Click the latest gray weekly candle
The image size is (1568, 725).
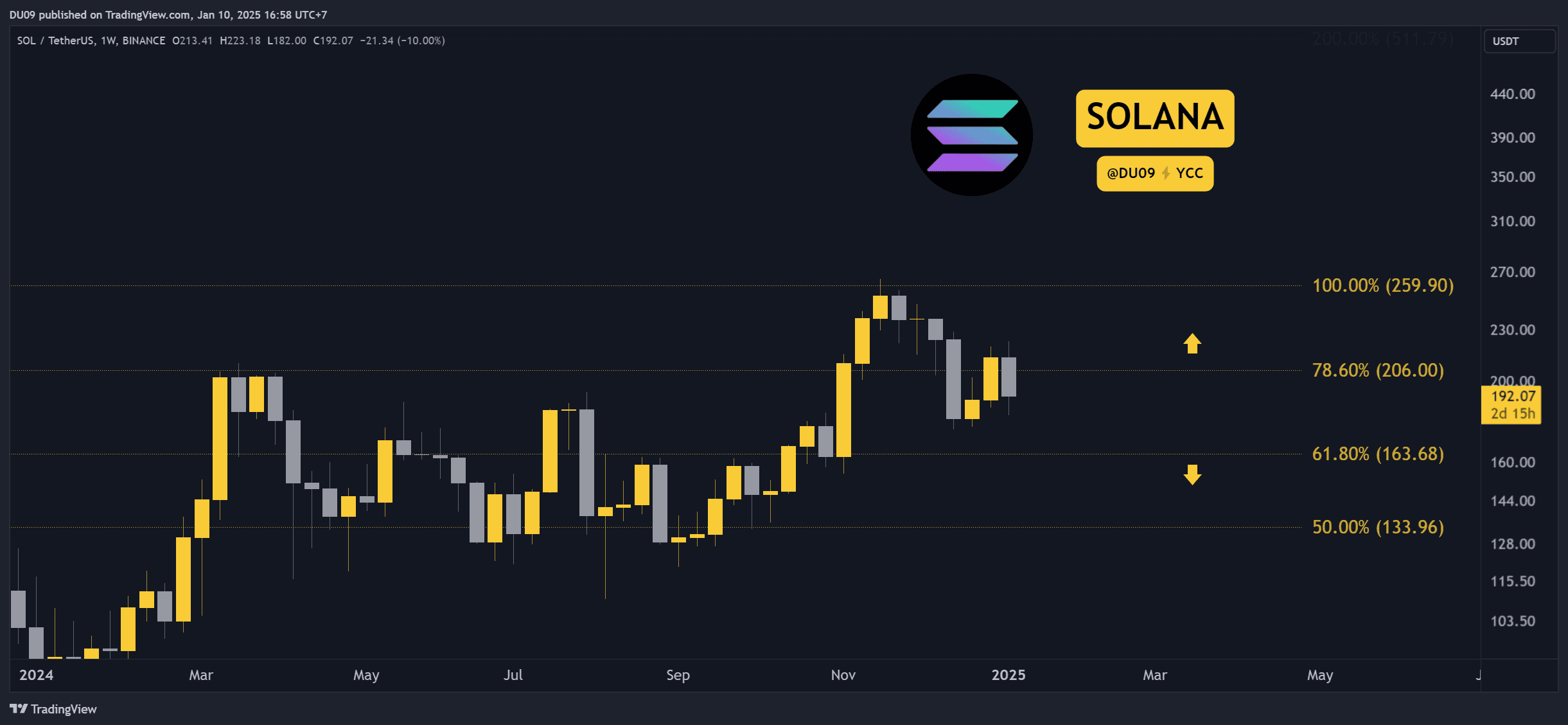click(x=1009, y=377)
